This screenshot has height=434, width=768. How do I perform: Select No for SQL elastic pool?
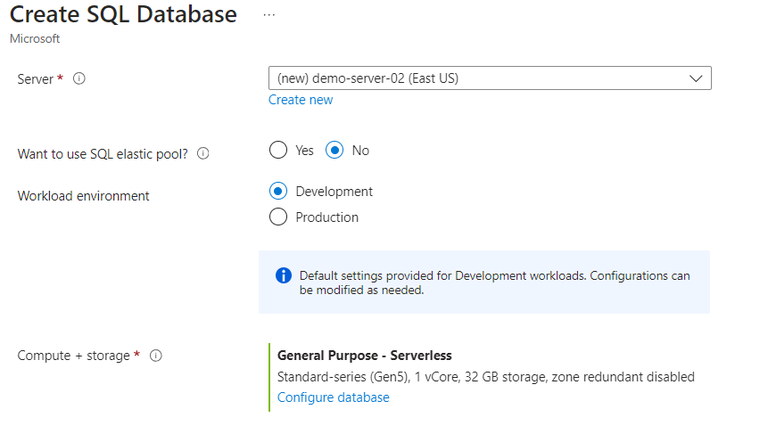(x=335, y=151)
